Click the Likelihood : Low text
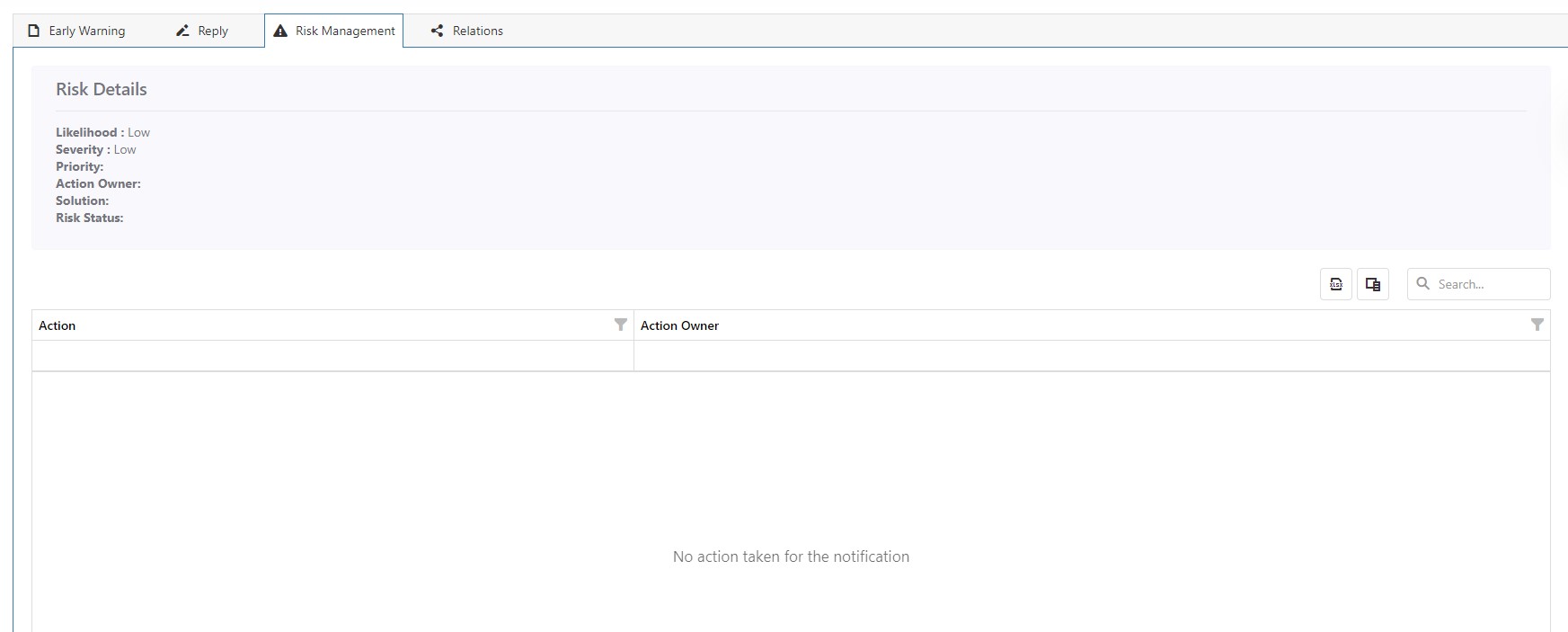The height and width of the screenshot is (632, 1568). [102, 132]
